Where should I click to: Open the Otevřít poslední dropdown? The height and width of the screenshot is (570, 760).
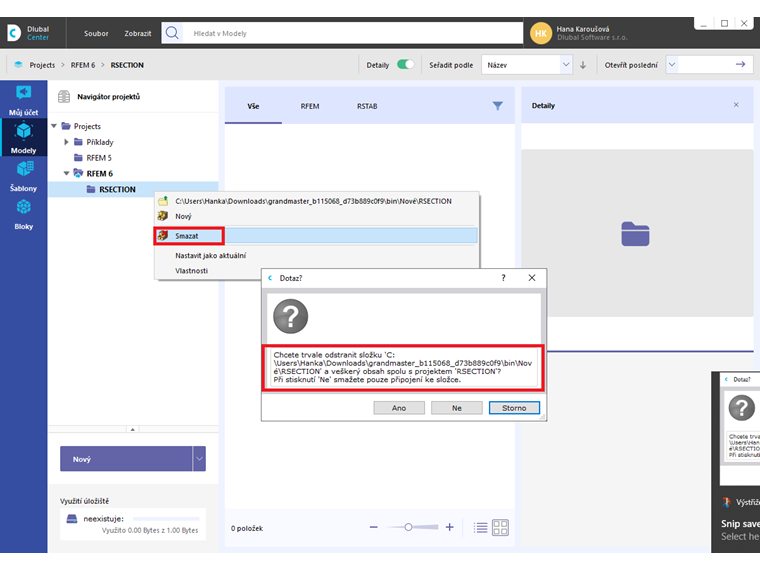point(672,64)
